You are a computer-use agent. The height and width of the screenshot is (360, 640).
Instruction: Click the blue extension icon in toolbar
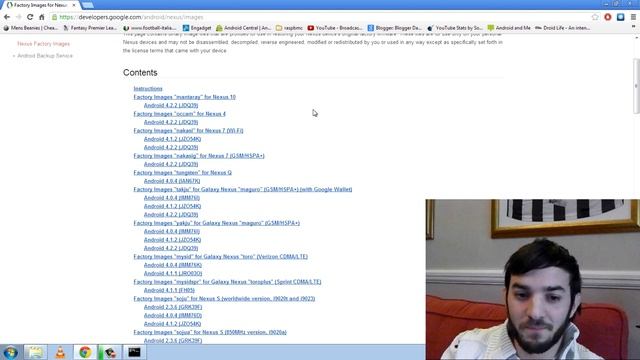[620, 17]
